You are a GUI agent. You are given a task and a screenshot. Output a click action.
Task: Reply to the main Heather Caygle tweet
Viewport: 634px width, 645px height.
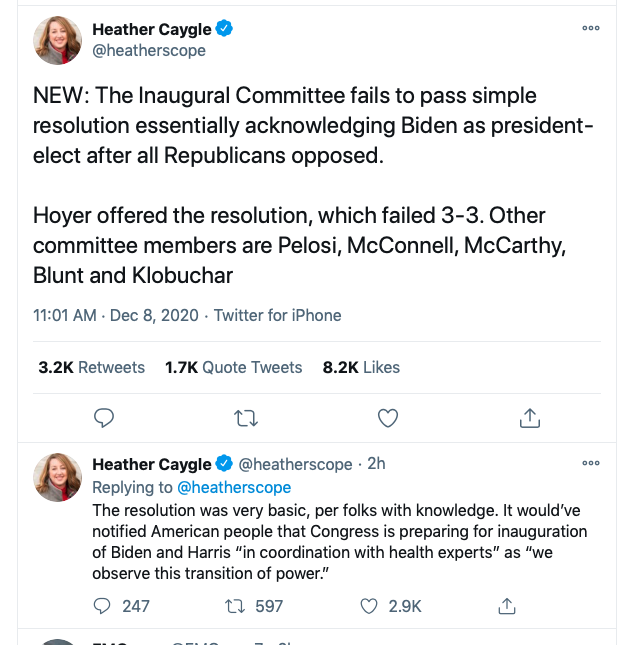pos(104,418)
